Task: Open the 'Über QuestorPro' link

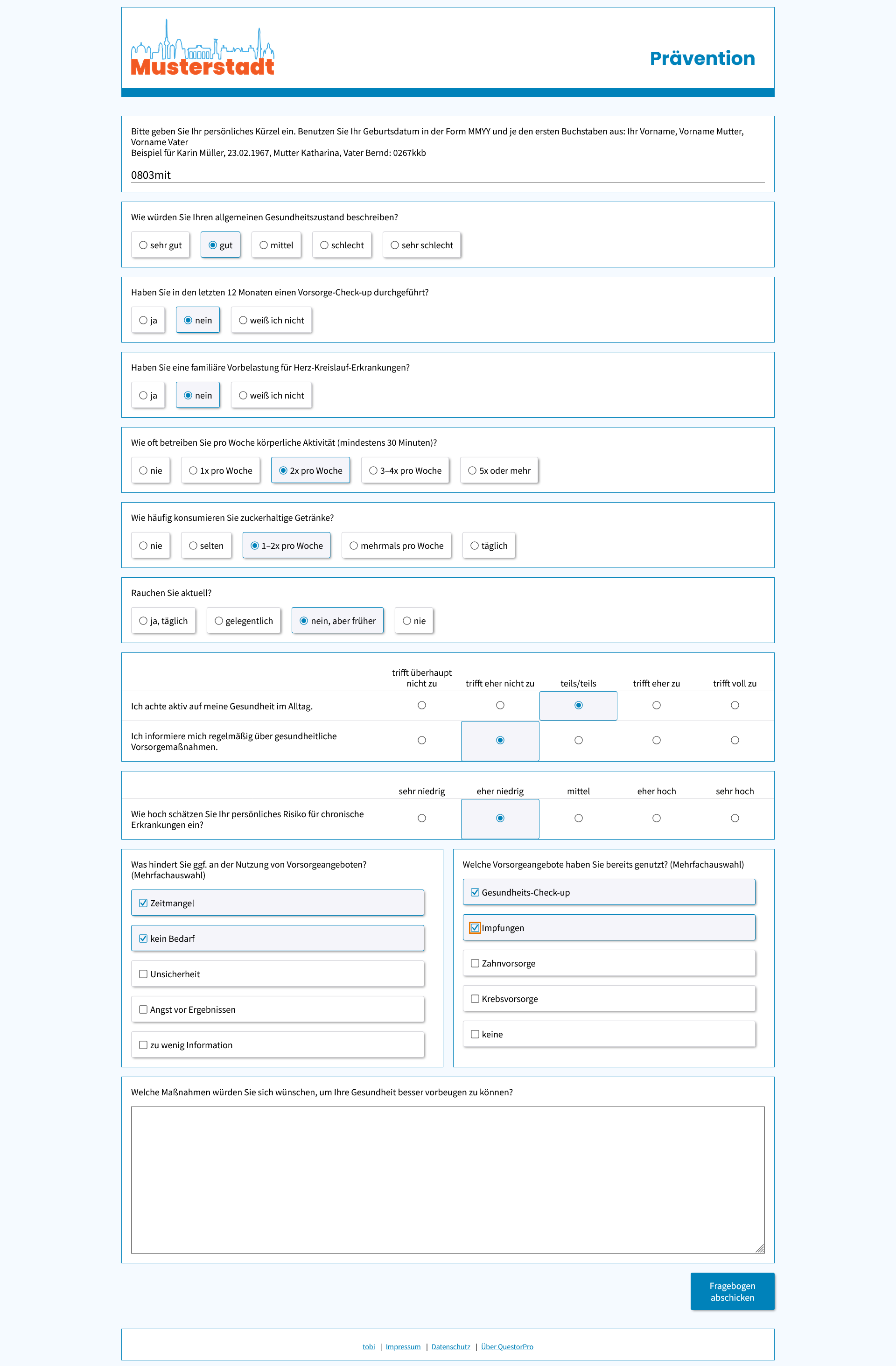Action: 507,1347
